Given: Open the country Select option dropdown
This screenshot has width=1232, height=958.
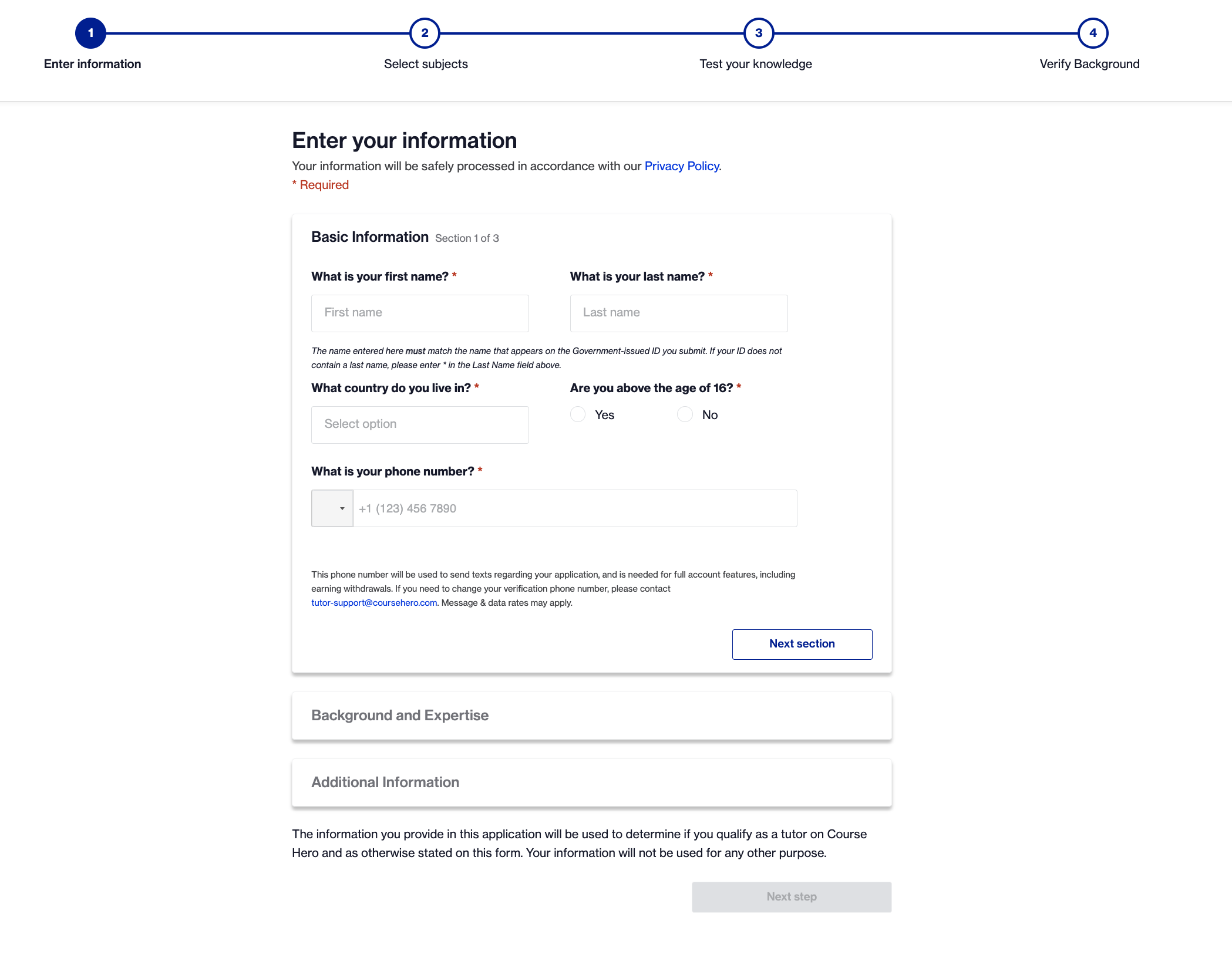Looking at the screenshot, I should [x=420, y=424].
